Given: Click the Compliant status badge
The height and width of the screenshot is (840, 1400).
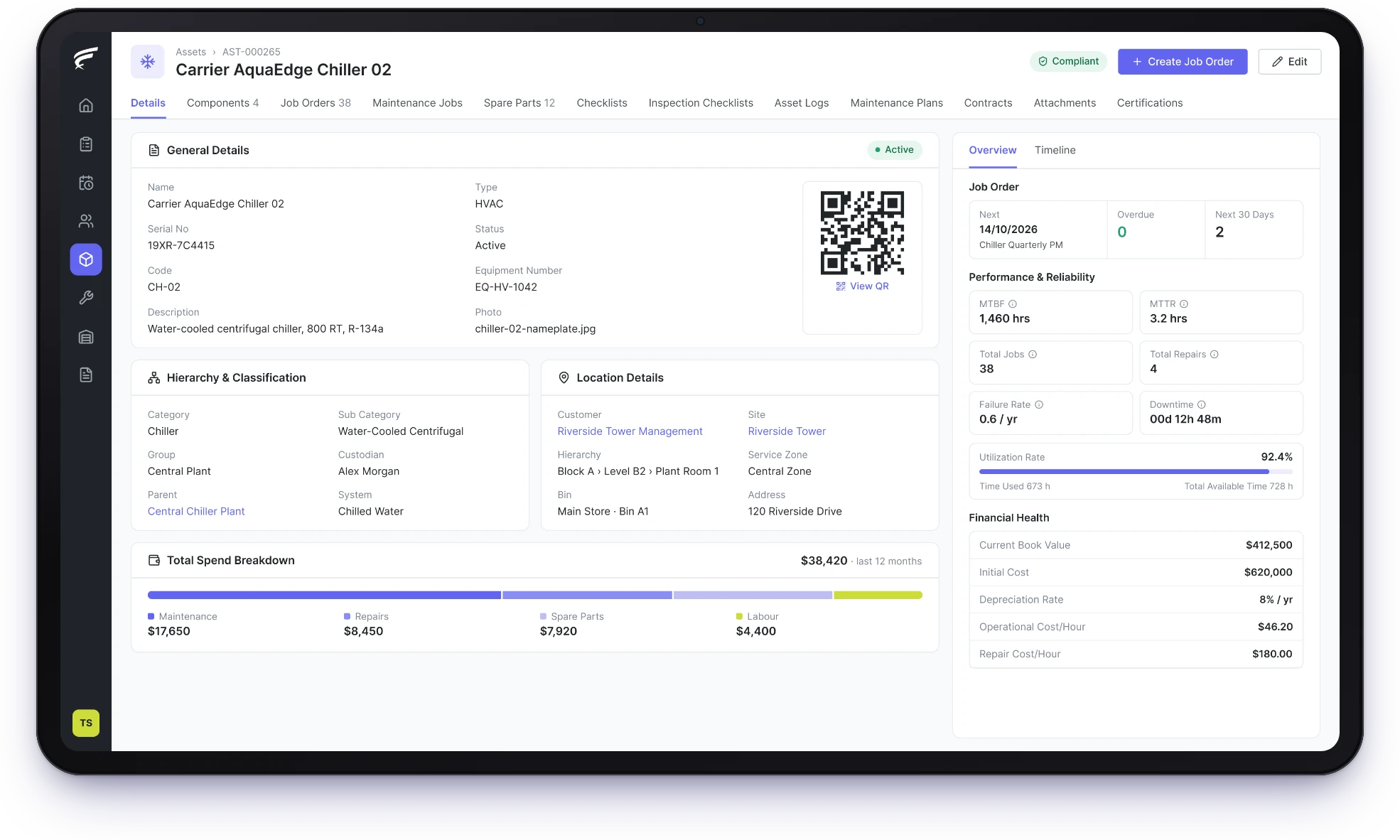Looking at the screenshot, I should pos(1069,61).
